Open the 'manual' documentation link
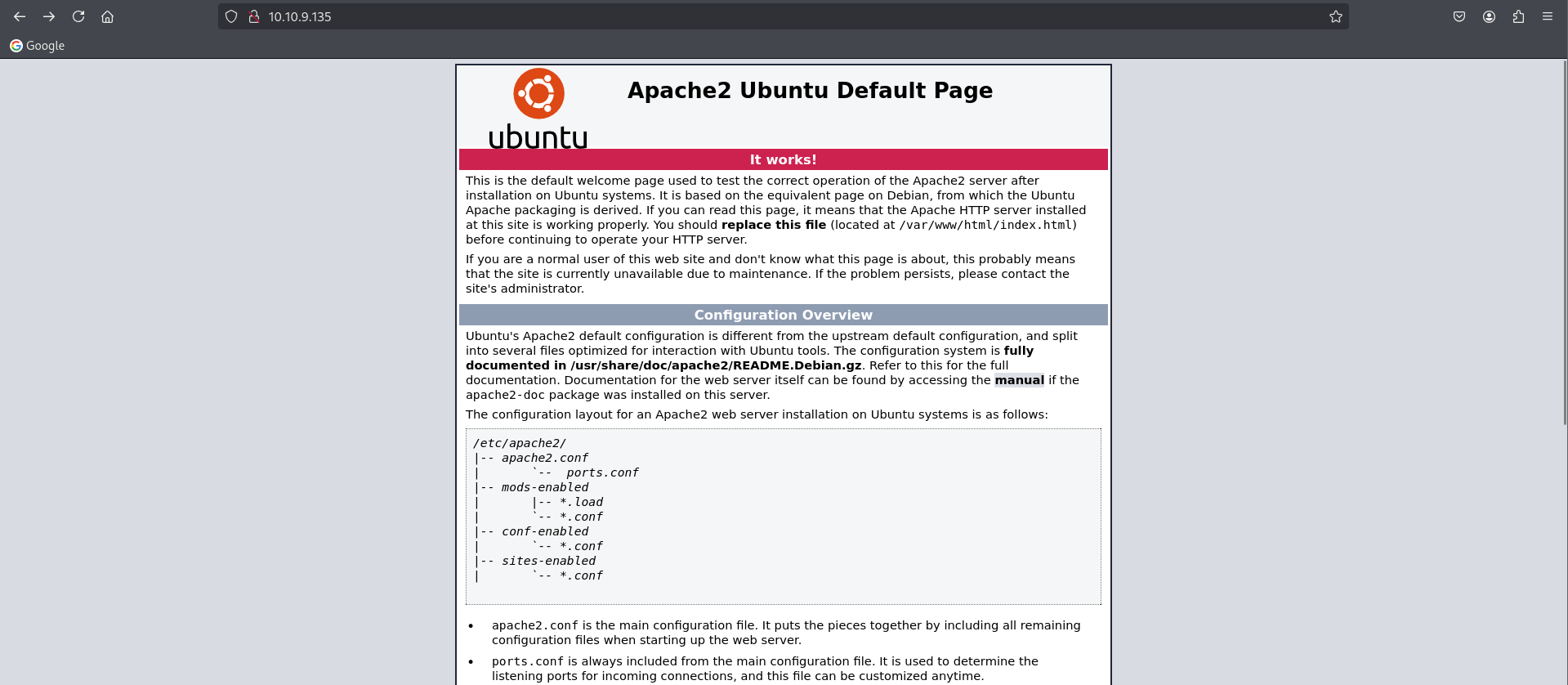 point(1019,380)
